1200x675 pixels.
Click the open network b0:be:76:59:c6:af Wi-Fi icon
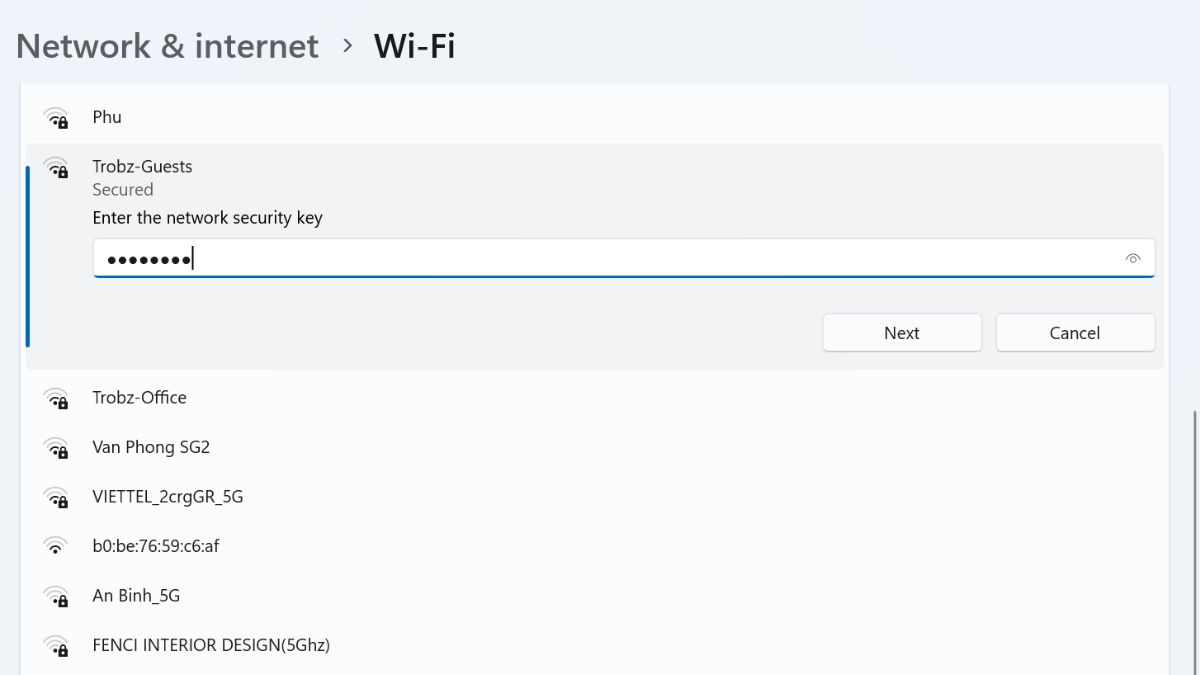56,547
